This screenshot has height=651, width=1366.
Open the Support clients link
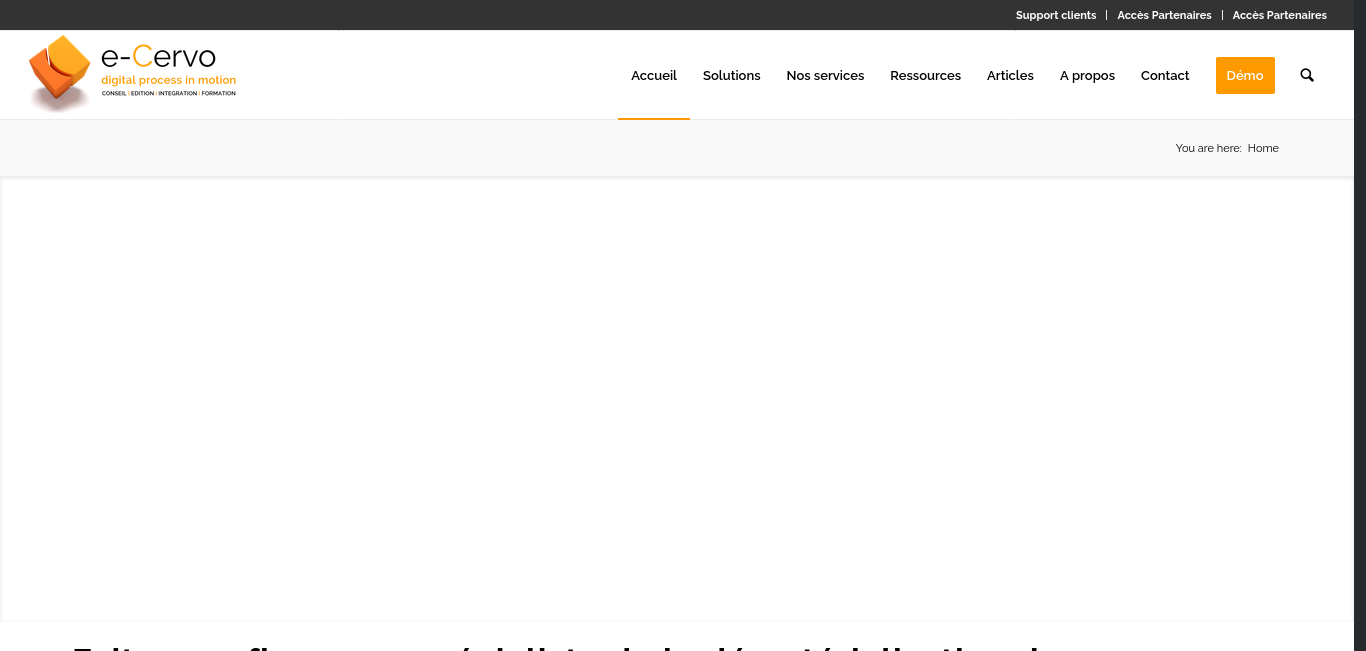[1056, 15]
